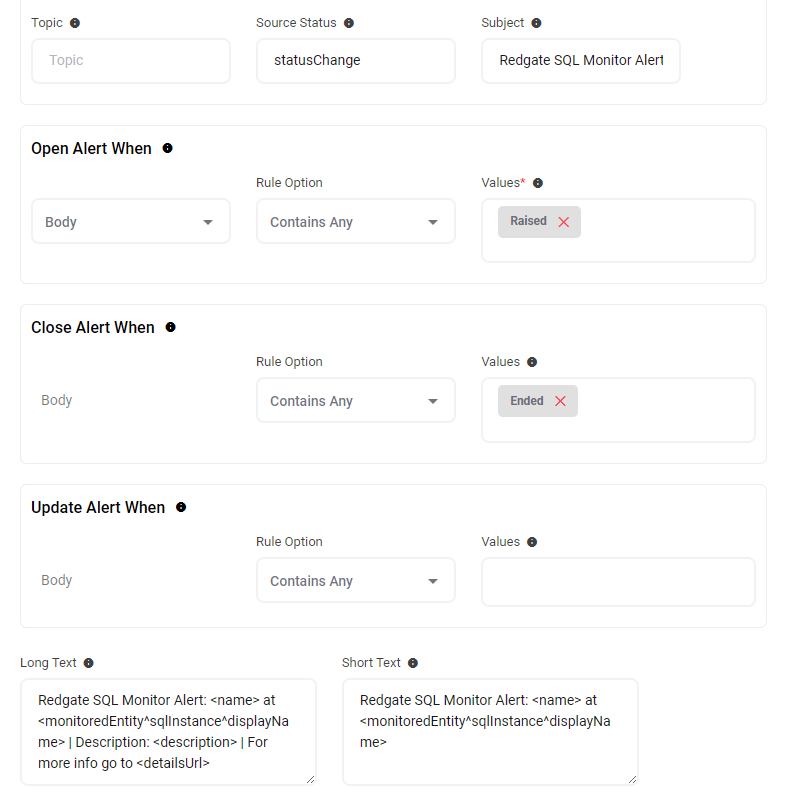Expand Rule Option dropdown under Open Alert When
This screenshot has width=787, height=806.
click(355, 222)
